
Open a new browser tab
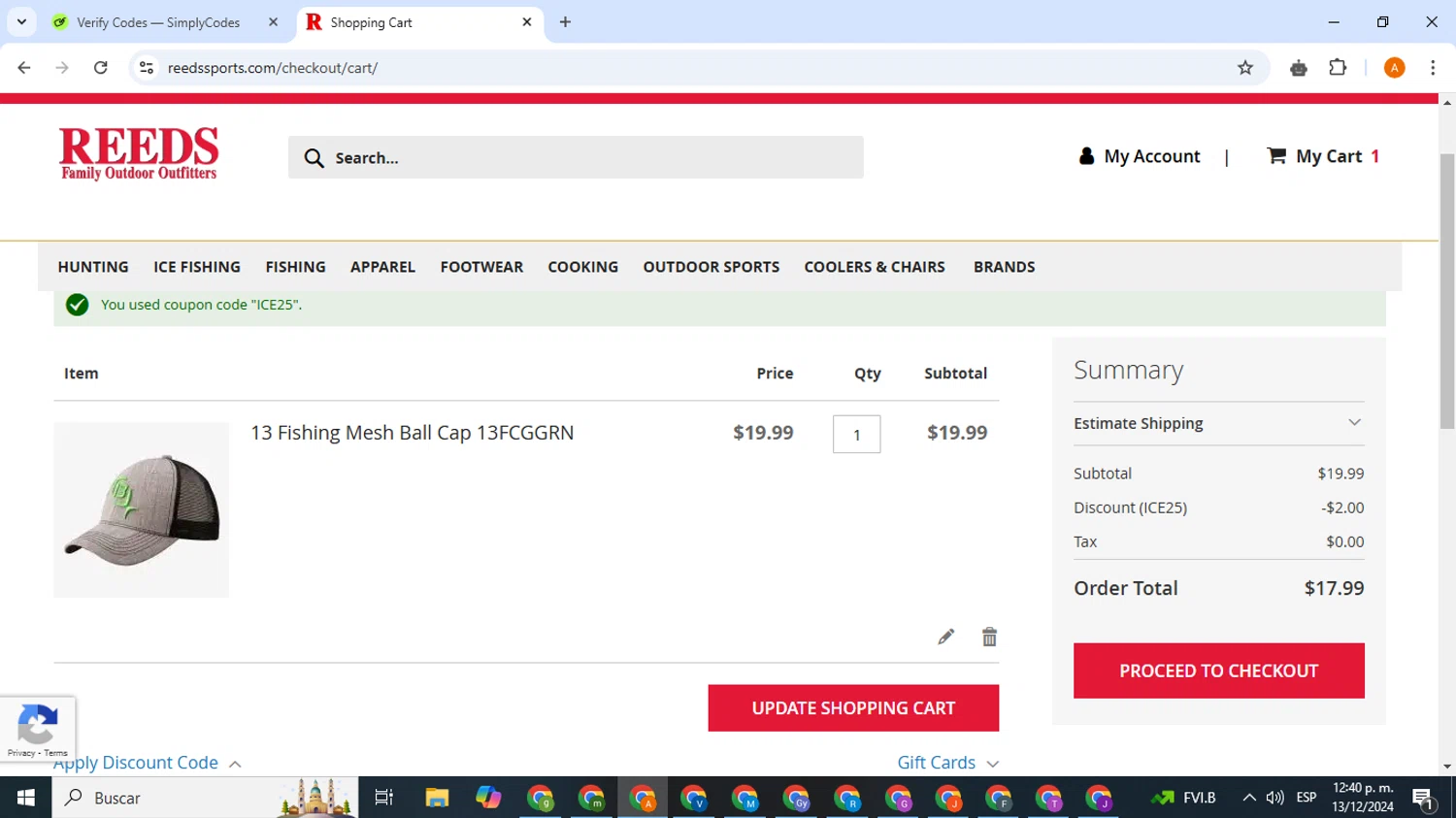pyautogui.click(x=565, y=21)
